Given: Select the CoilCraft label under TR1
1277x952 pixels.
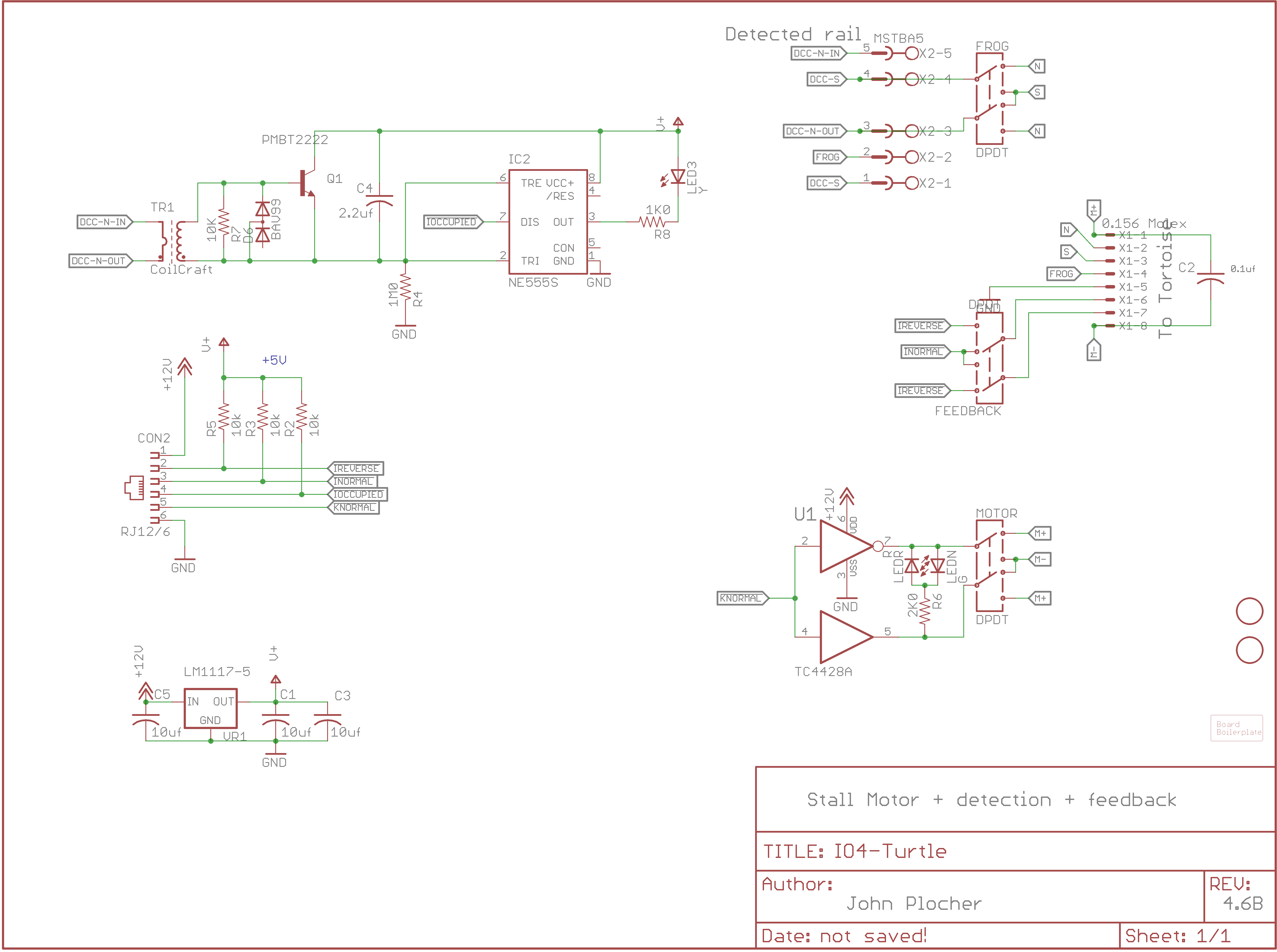Looking at the screenshot, I should (x=181, y=270).
